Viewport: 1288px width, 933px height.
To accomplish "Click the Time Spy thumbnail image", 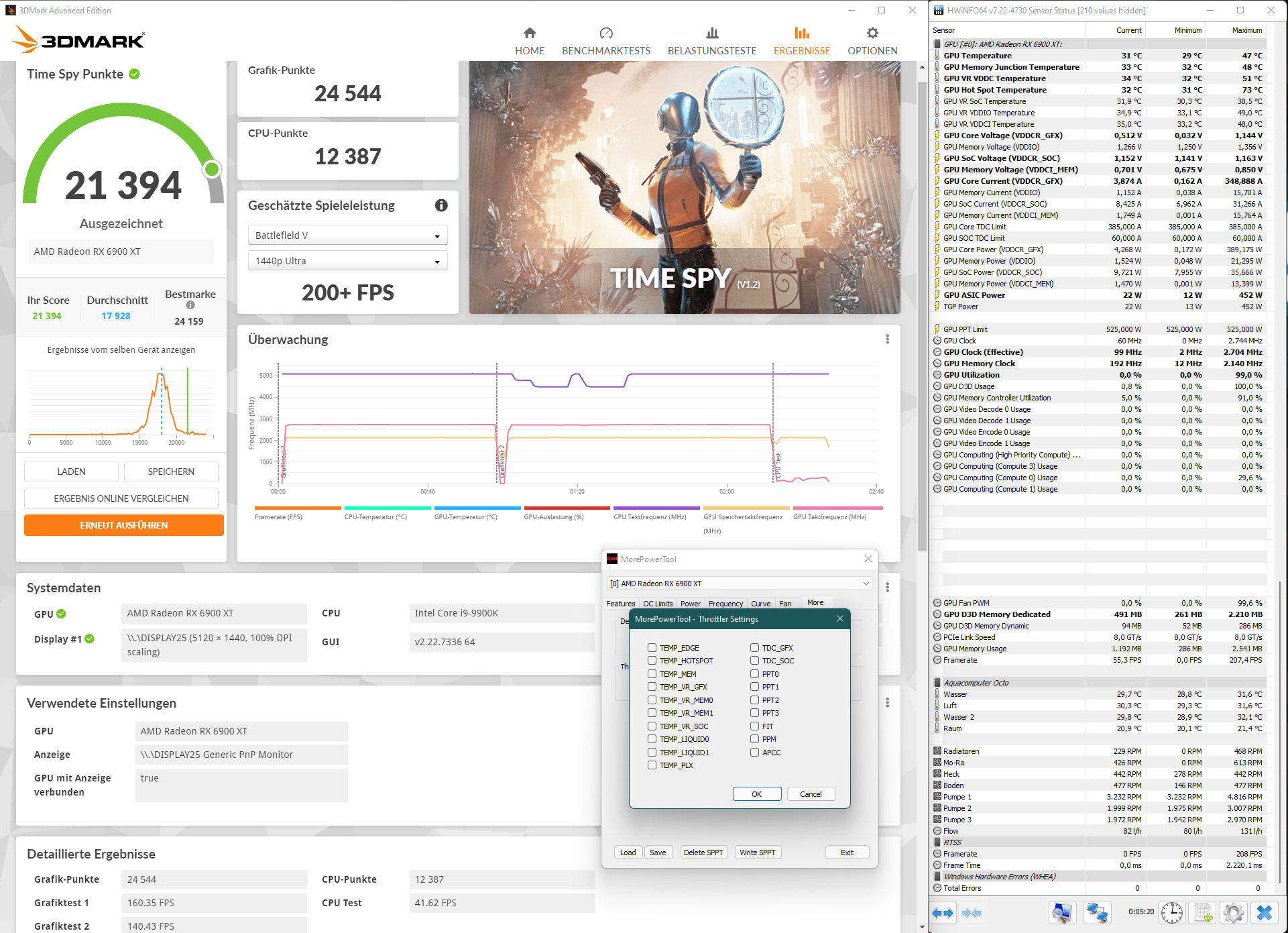I will click(685, 187).
